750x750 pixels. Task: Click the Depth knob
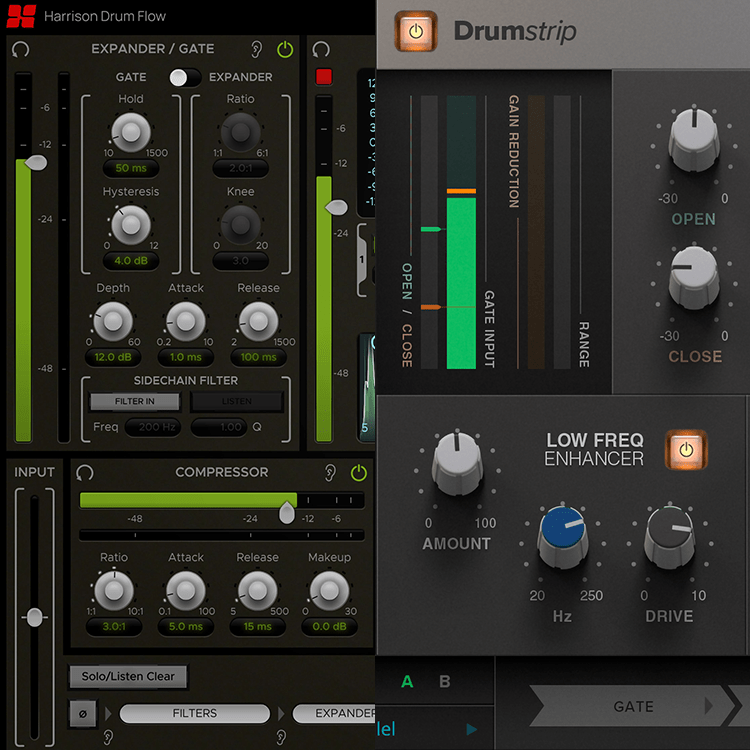click(113, 321)
